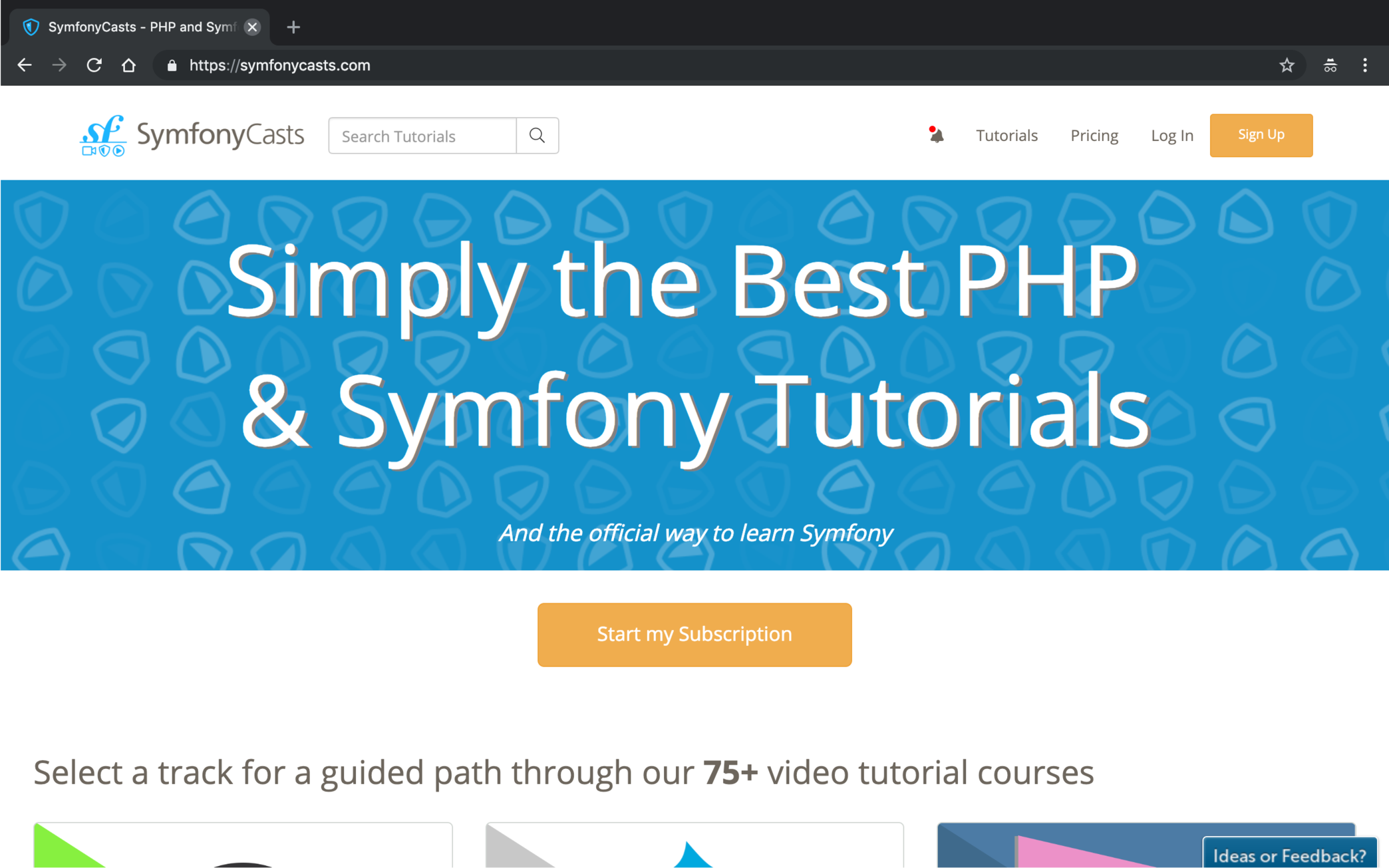Close the SymfonyCasts tab

coord(252,27)
